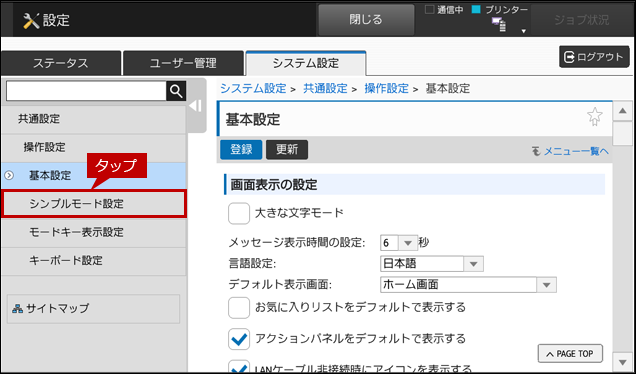The image size is (636, 374).
Task: Click システム設定 breadcrumb link
Action: pyautogui.click(x=253, y=88)
